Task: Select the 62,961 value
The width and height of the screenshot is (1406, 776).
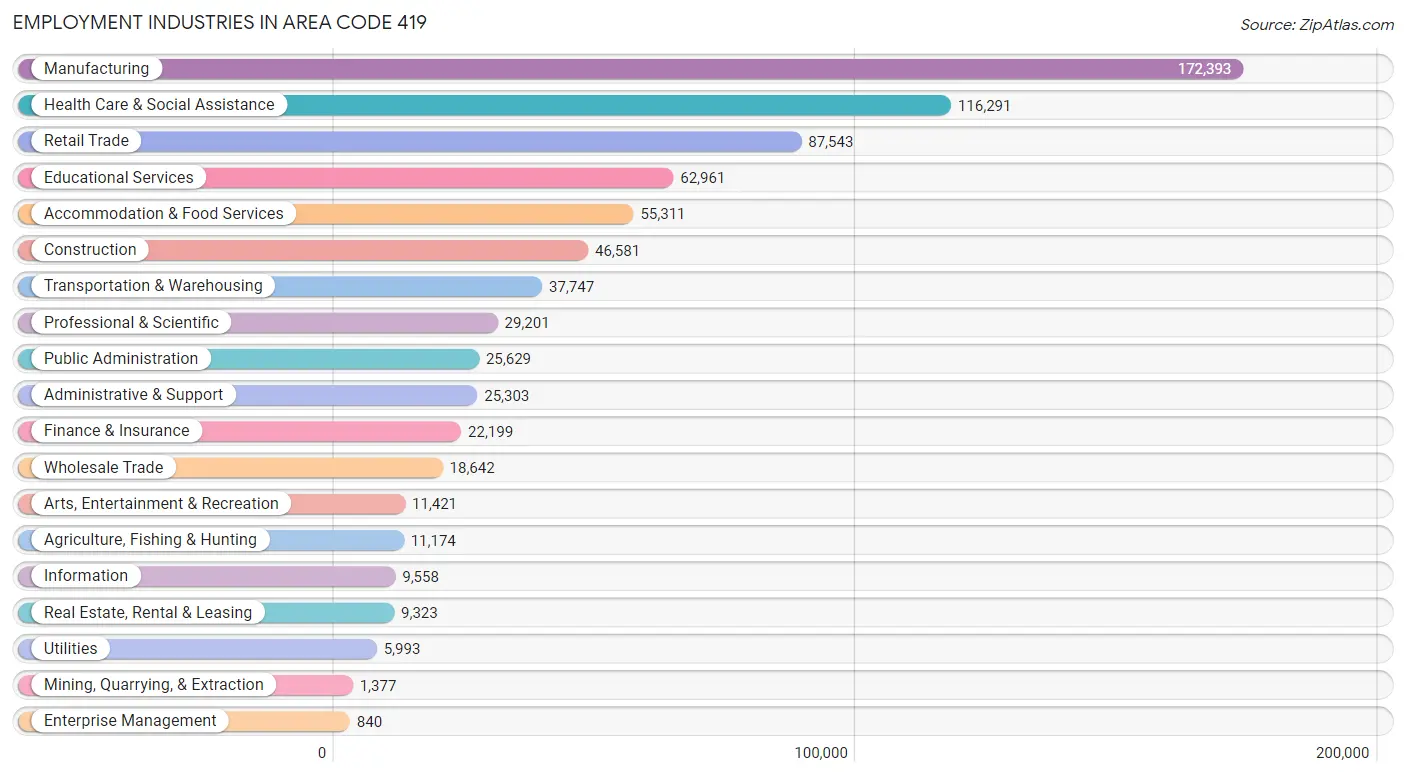Action: [x=703, y=178]
